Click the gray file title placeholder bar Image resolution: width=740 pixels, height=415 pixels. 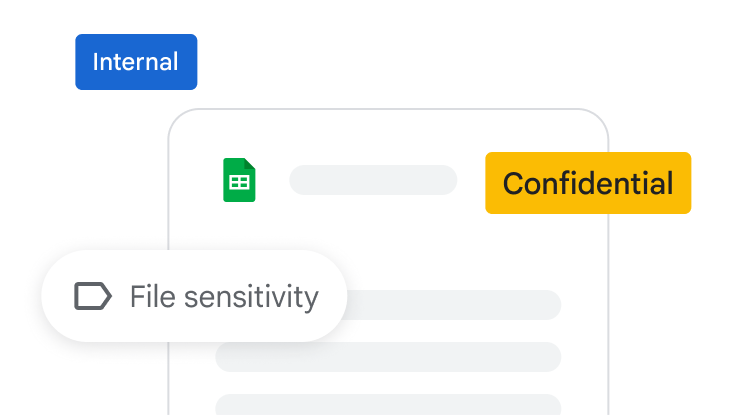point(373,180)
